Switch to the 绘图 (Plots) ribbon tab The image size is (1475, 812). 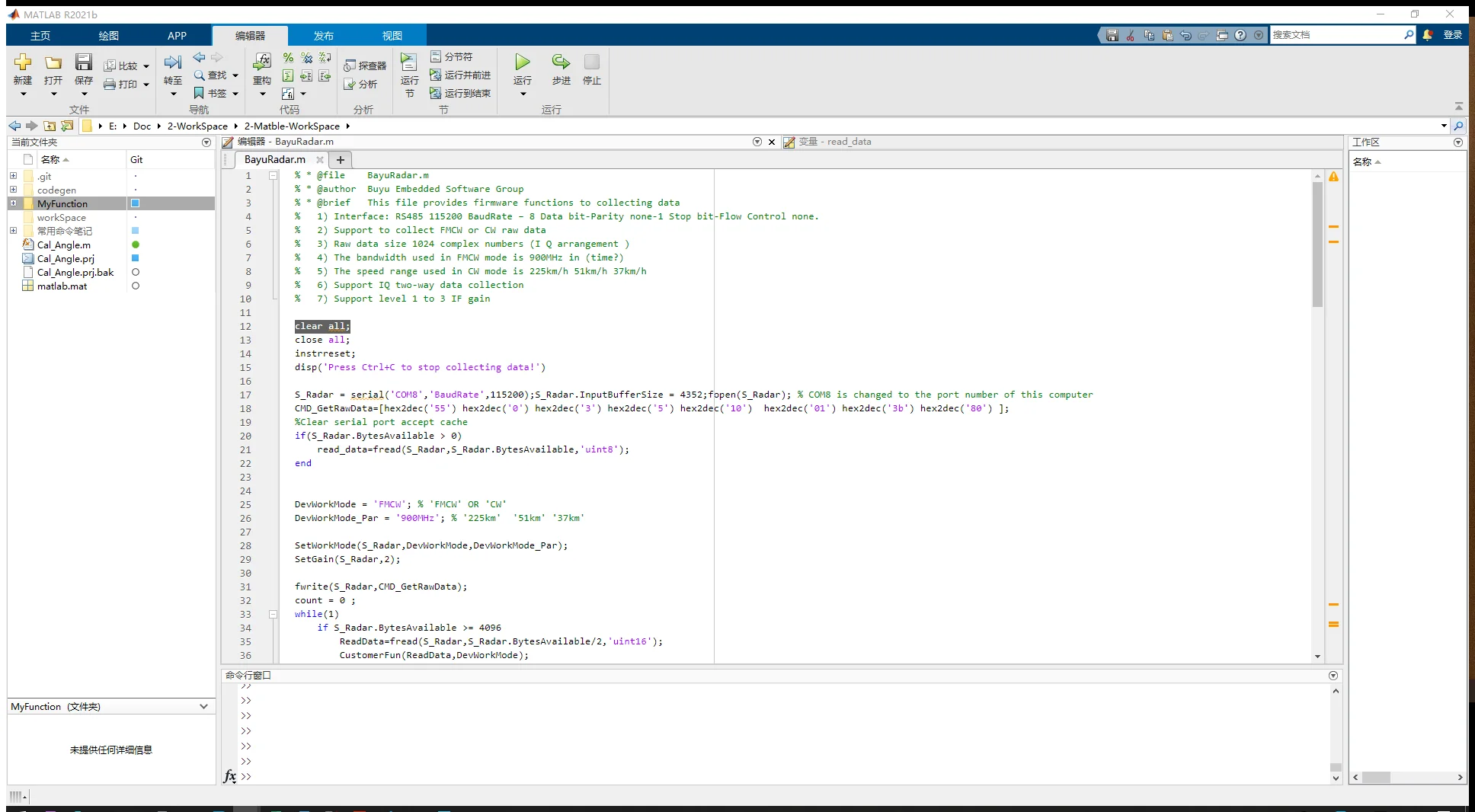coord(108,36)
